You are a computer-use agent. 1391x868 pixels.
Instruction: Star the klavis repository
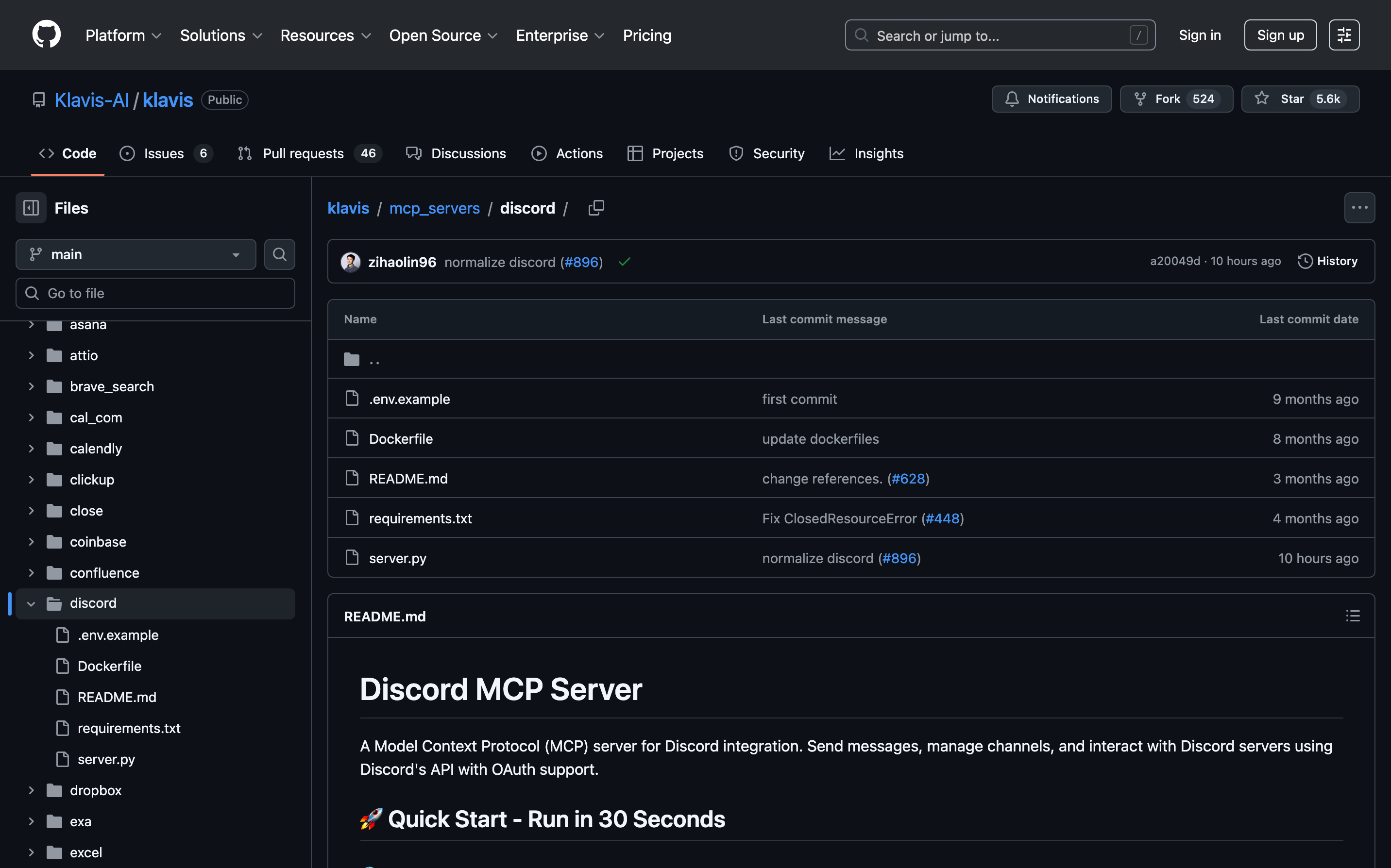point(1291,99)
